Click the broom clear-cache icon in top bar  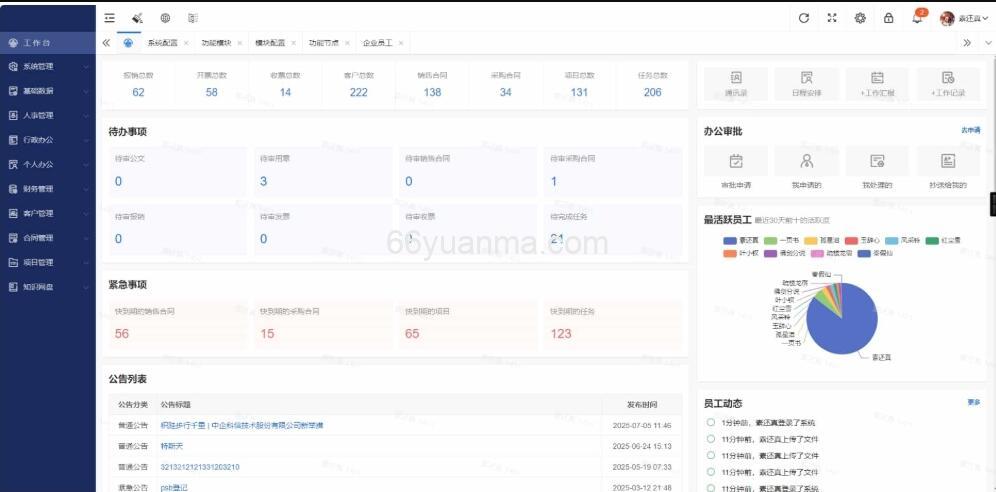pyautogui.click(x=137, y=18)
